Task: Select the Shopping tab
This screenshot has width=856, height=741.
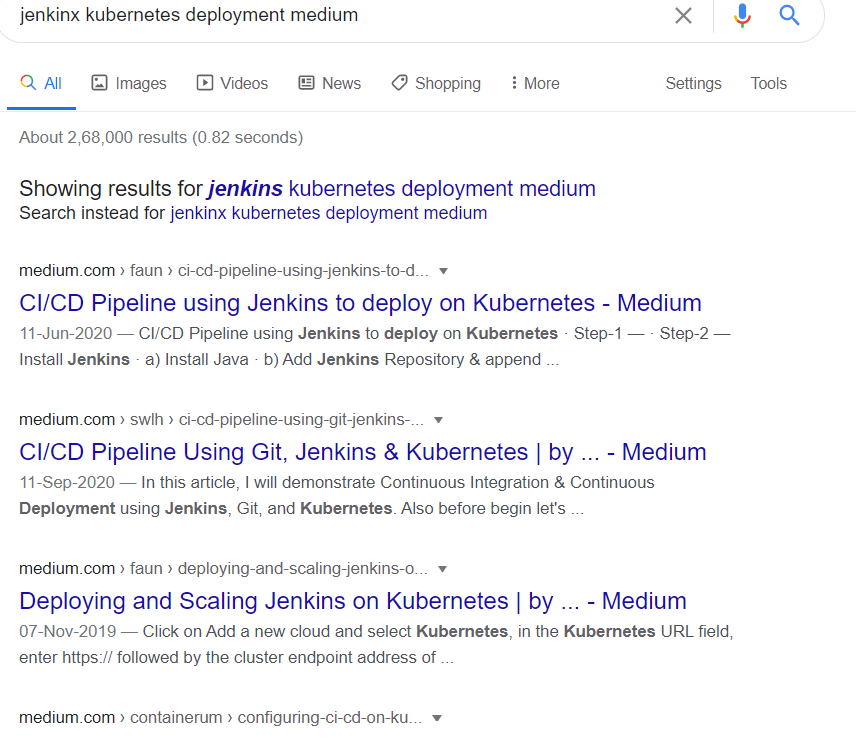Action: tap(435, 83)
